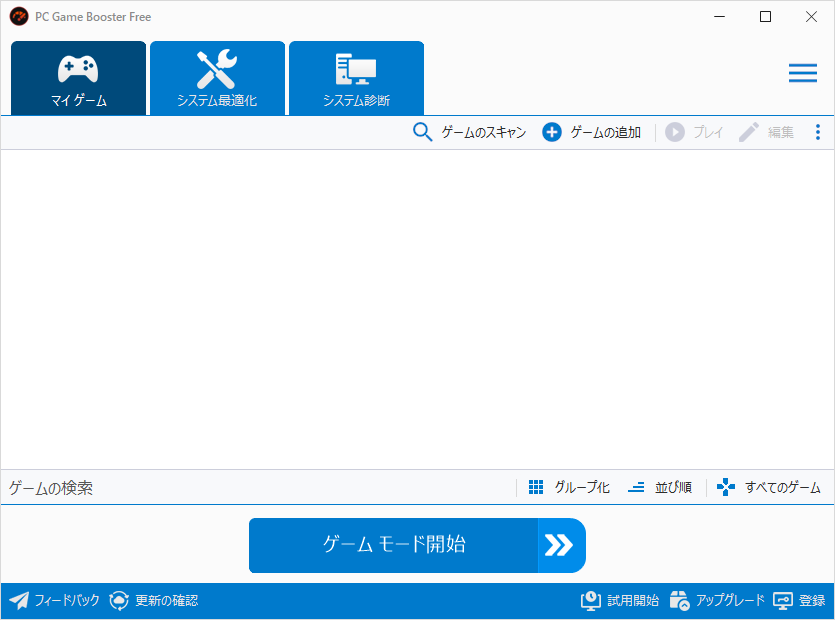Image resolution: width=835 pixels, height=620 pixels.
Task: Click the ゲームのスキャン magnifier icon
Action: [x=423, y=132]
